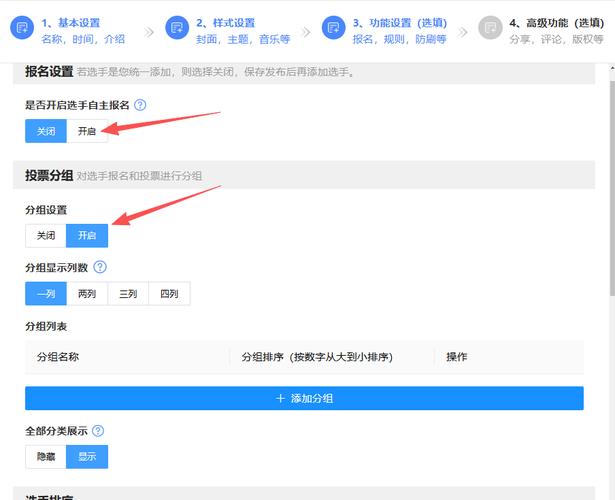Click step 1 基本设置 circle icon
Viewport: 615px width, 500px height.
(x=22, y=27)
